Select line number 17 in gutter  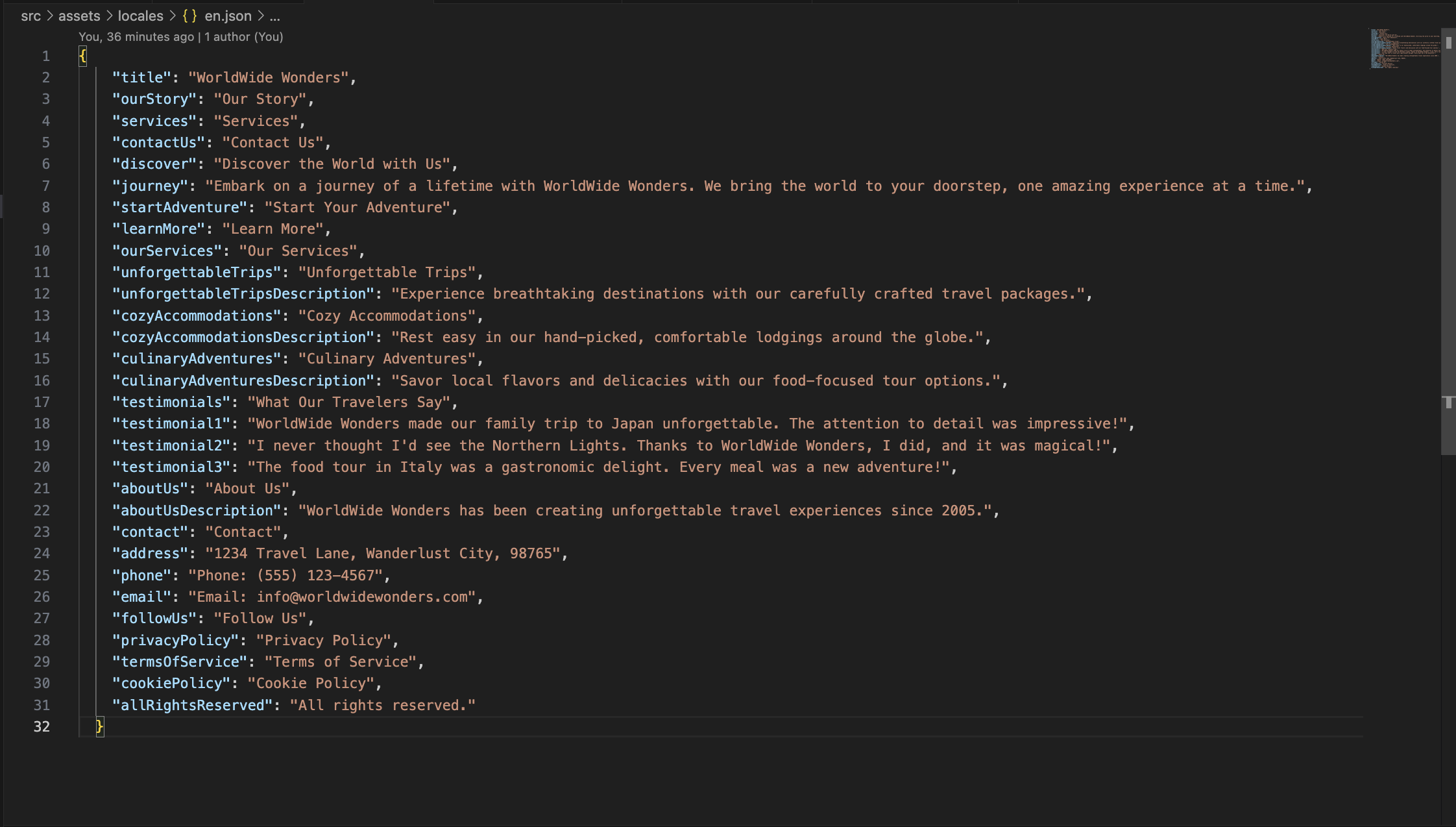pyautogui.click(x=42, y=402)
